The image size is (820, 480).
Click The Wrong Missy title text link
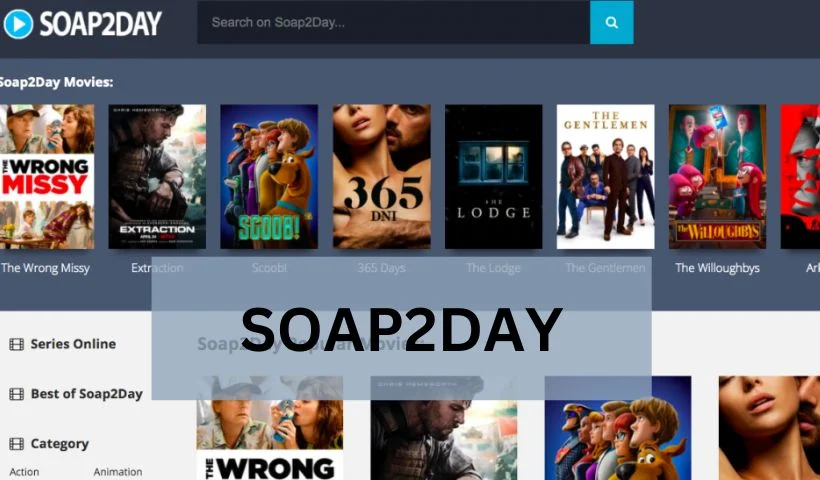45,268
